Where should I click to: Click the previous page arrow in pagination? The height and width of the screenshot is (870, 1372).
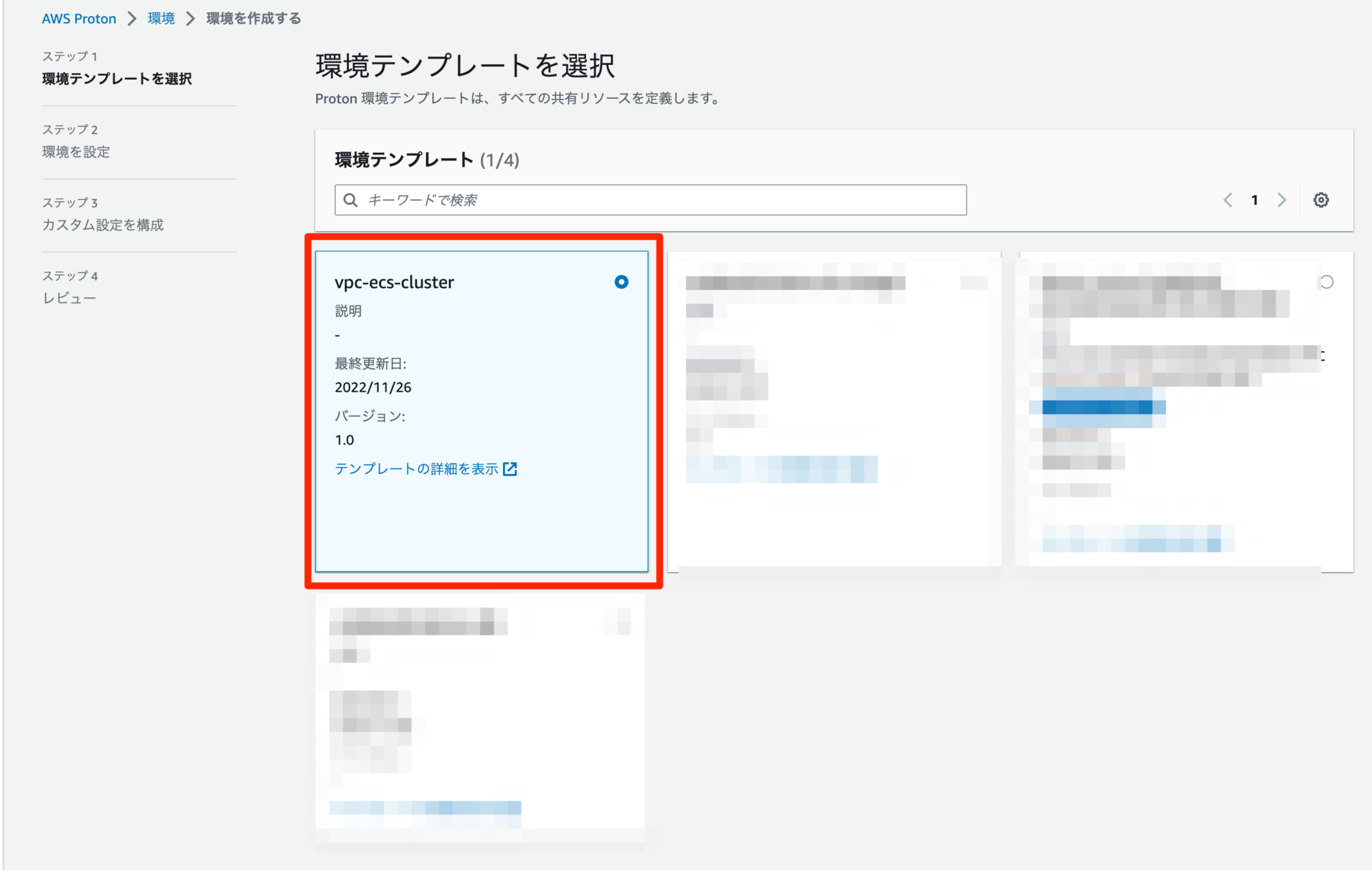tap(1227, 200)
